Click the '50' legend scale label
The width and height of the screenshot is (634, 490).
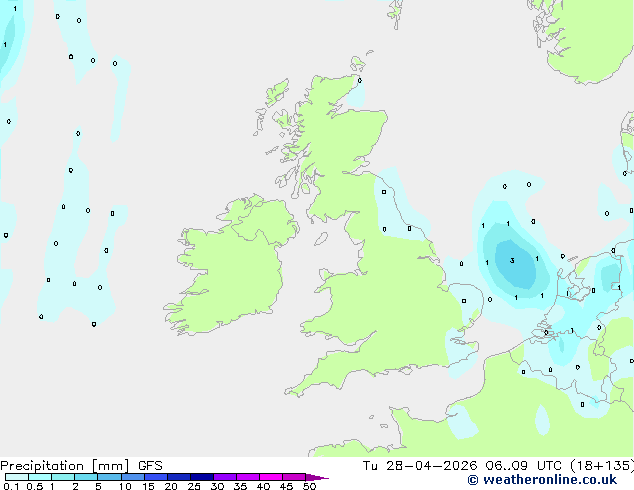tap(309, 486)
